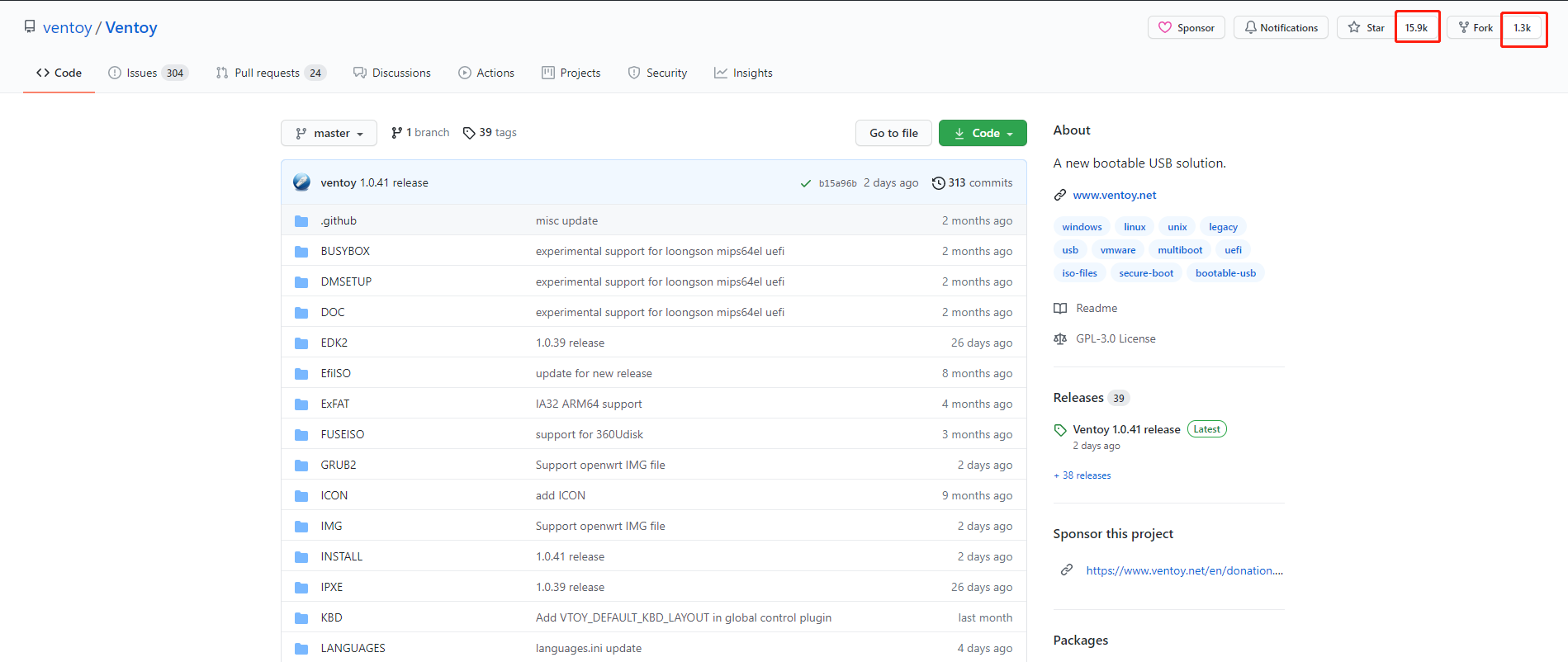Open the add ICON commit message

pos(561,495)
